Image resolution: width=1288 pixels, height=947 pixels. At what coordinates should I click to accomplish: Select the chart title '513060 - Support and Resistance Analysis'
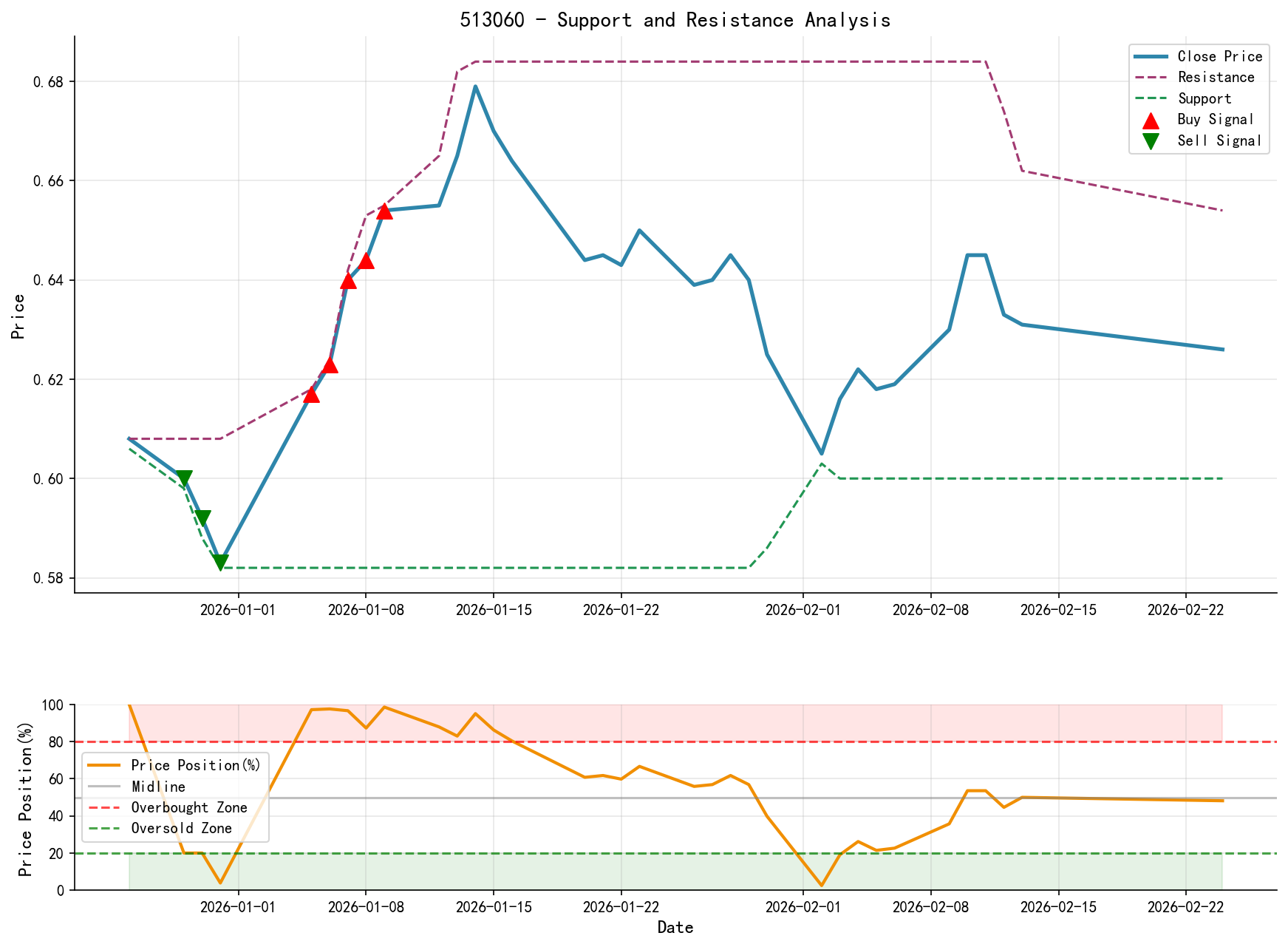click(676, 20)
